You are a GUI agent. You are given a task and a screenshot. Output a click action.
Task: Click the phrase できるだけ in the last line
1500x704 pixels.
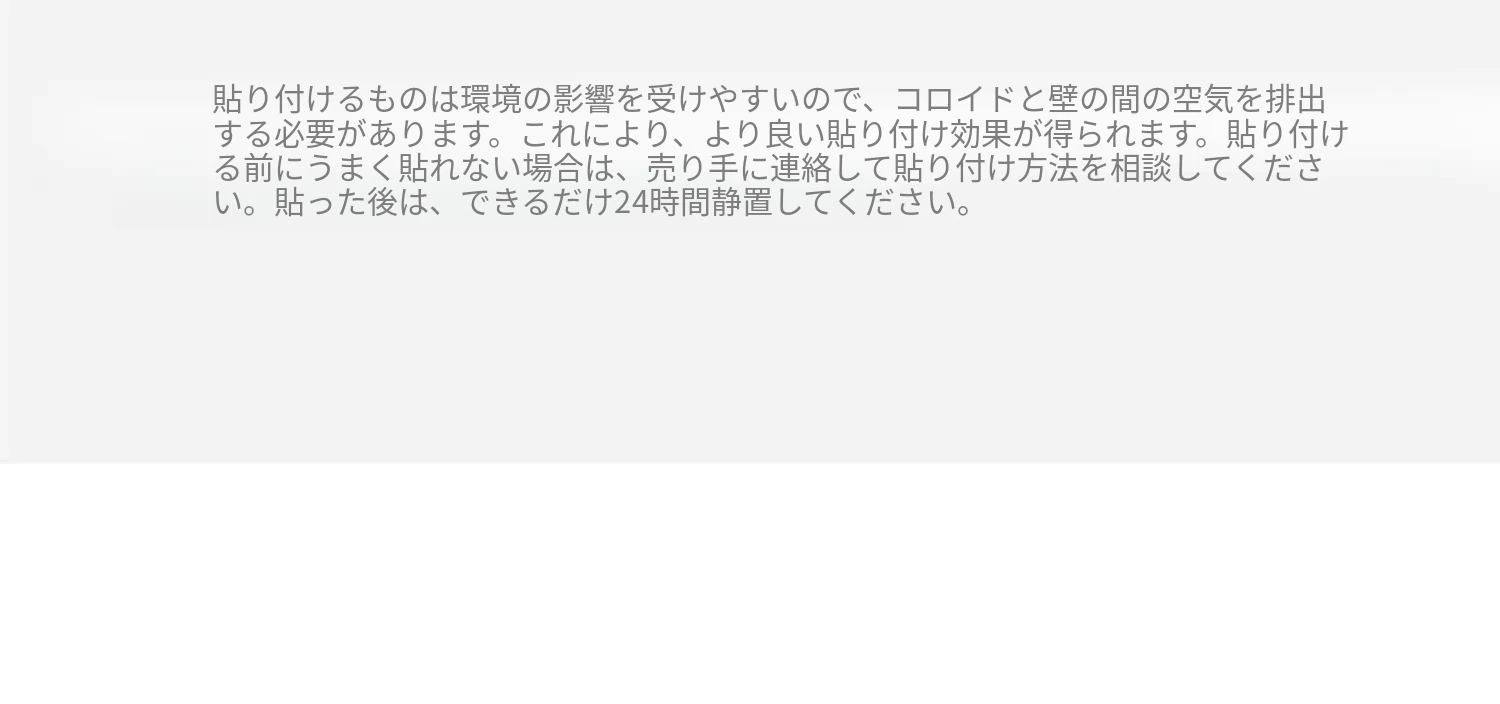(535, 204)
